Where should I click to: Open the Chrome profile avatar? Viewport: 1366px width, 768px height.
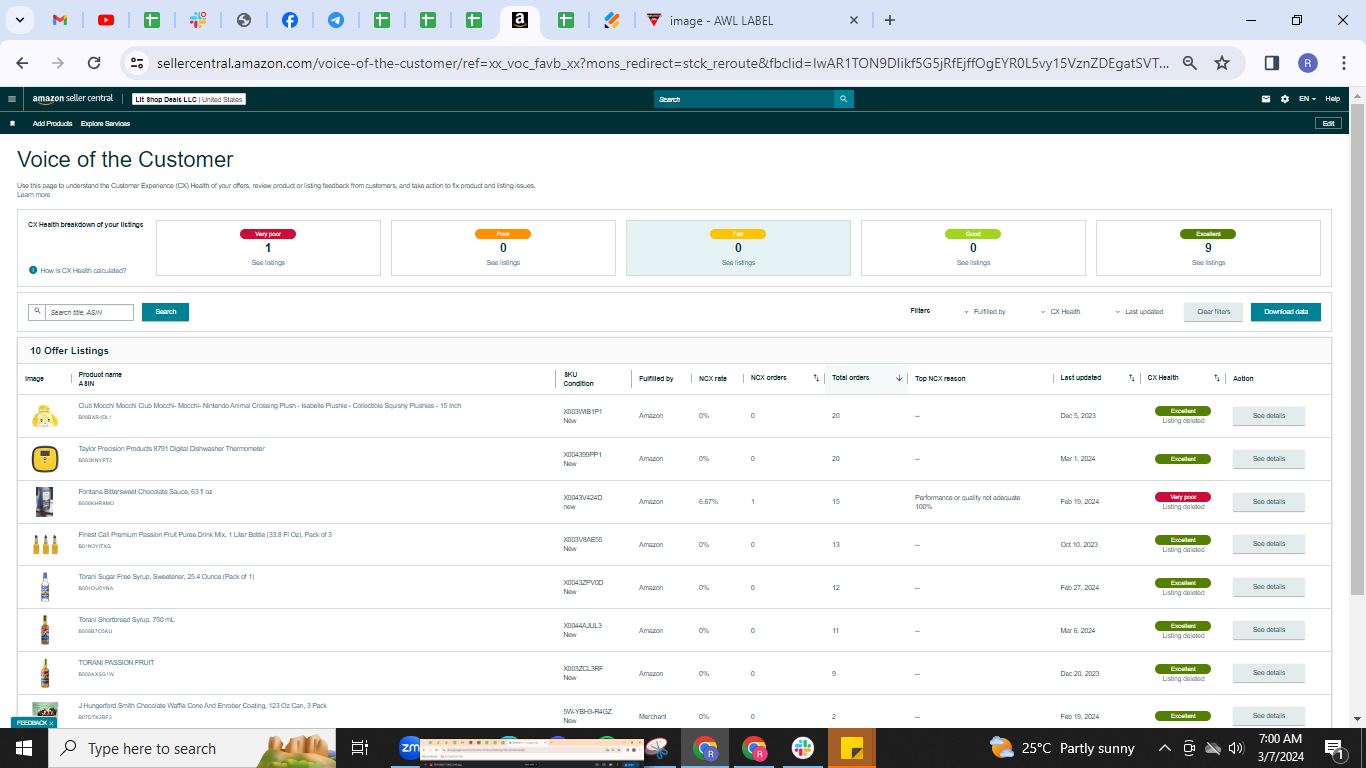coord(1308,62)
